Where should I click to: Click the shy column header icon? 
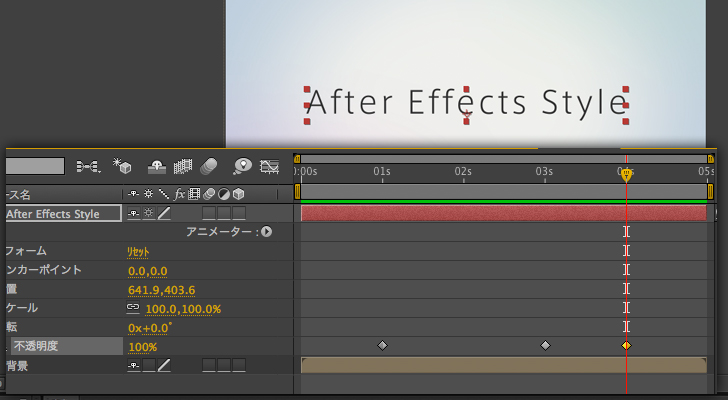click(x=134, y=194)
